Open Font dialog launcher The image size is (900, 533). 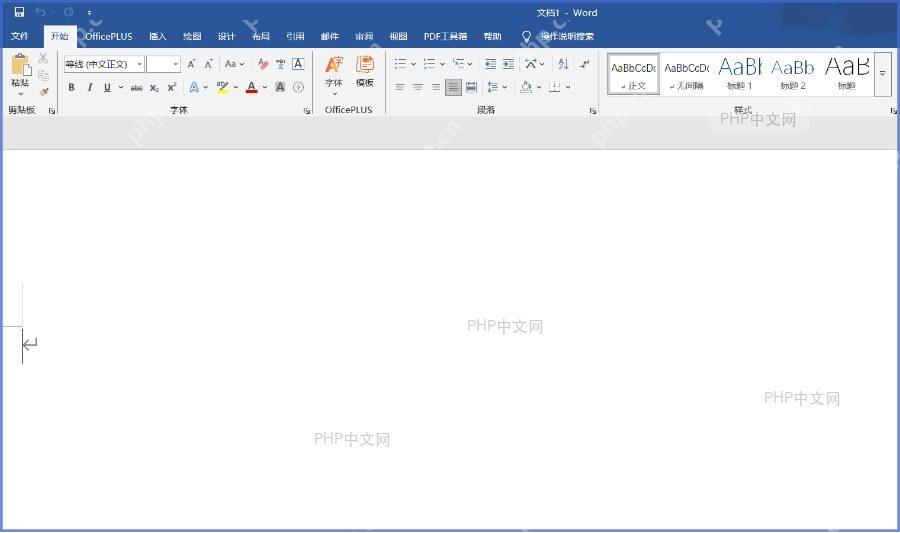pyautogui.click(x=307, y=111)
